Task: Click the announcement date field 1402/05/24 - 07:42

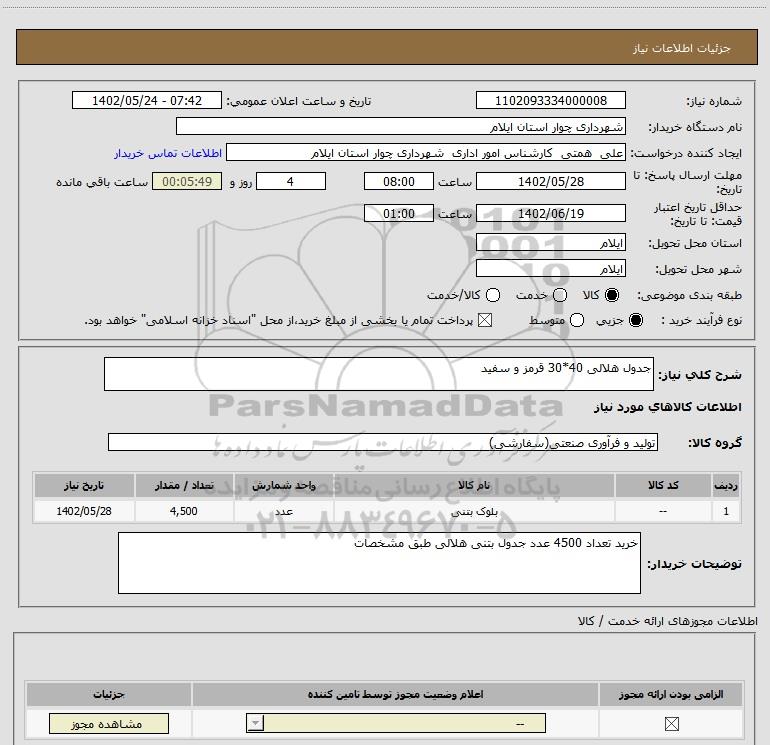Action: [147, 101]
